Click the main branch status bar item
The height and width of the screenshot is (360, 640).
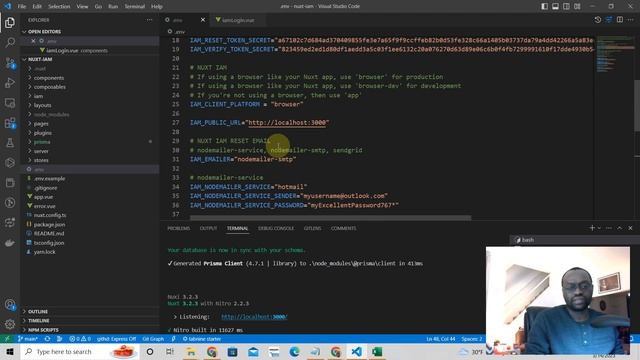(28, 339)
